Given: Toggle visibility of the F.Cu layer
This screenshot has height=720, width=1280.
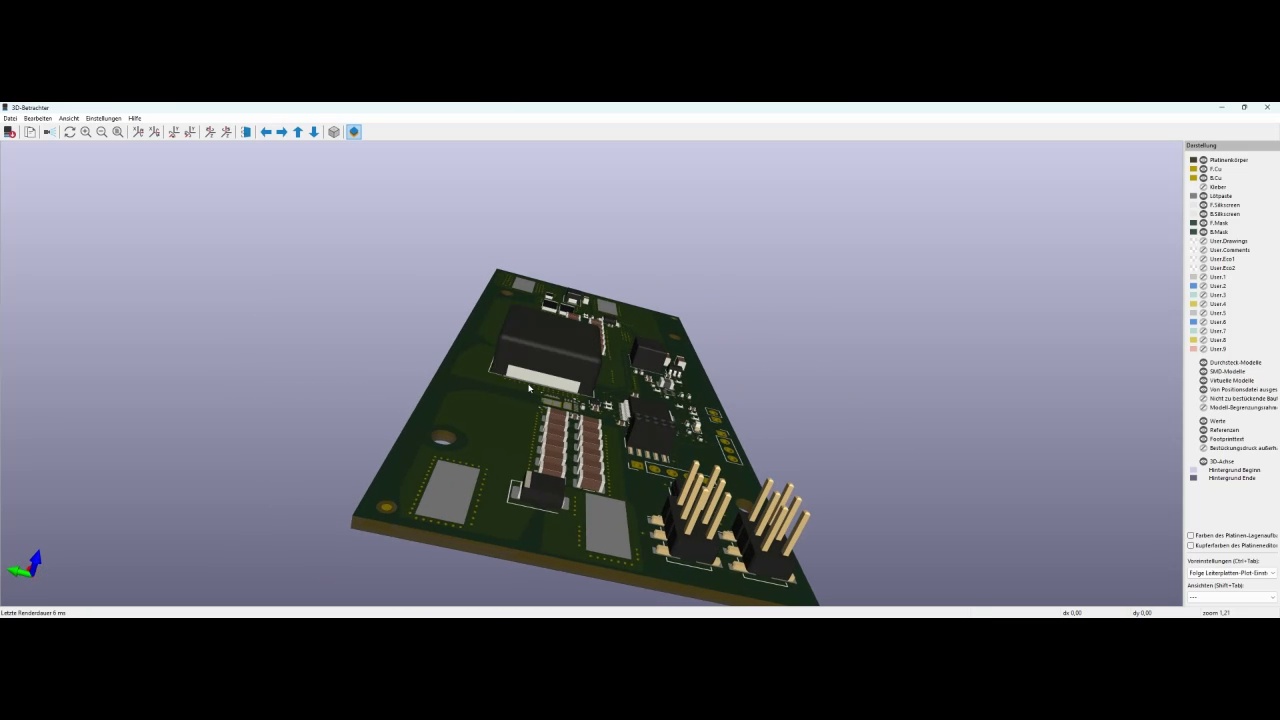Looking at the screenshot, I should click(x=1203, y=169).
